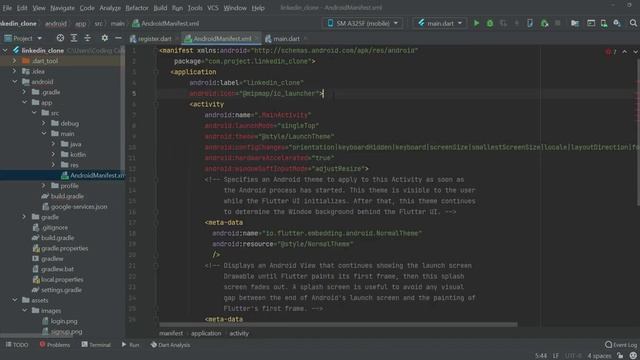Click the read-only lock icon in the status bar
Viewport: 640px width, 360px height.
coord(620,356)
